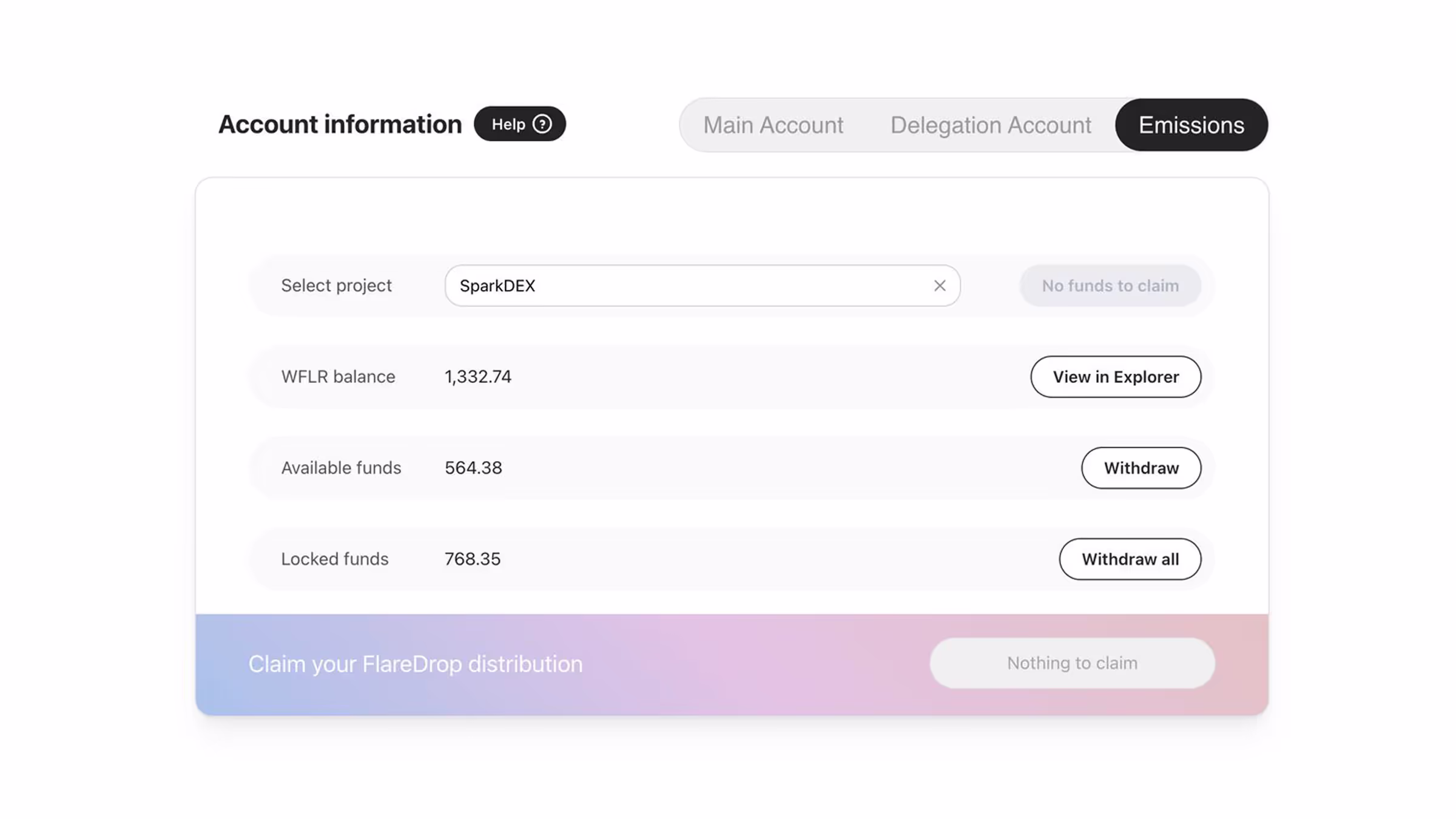Click the WFLR balance label
The width and height of the screenshot is (1456, 819).
[338, 377]
